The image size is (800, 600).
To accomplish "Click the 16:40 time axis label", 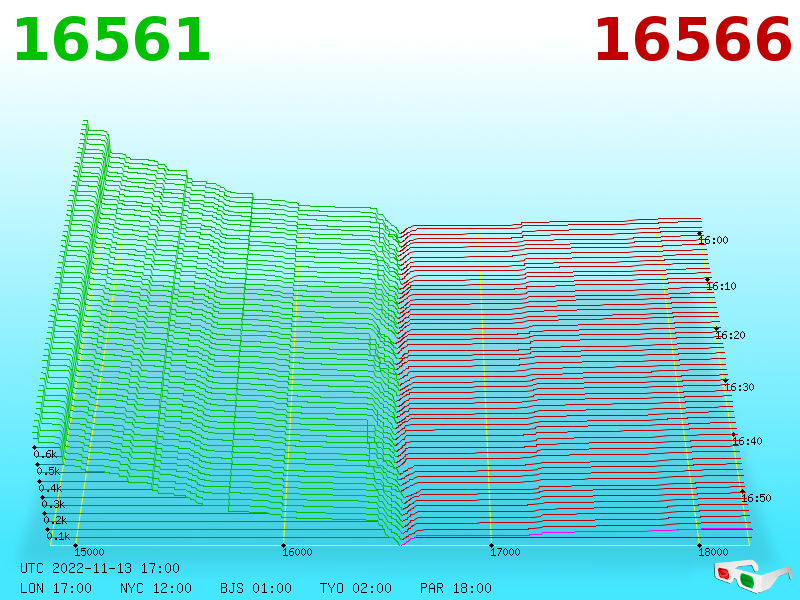I will pos(747,441).
